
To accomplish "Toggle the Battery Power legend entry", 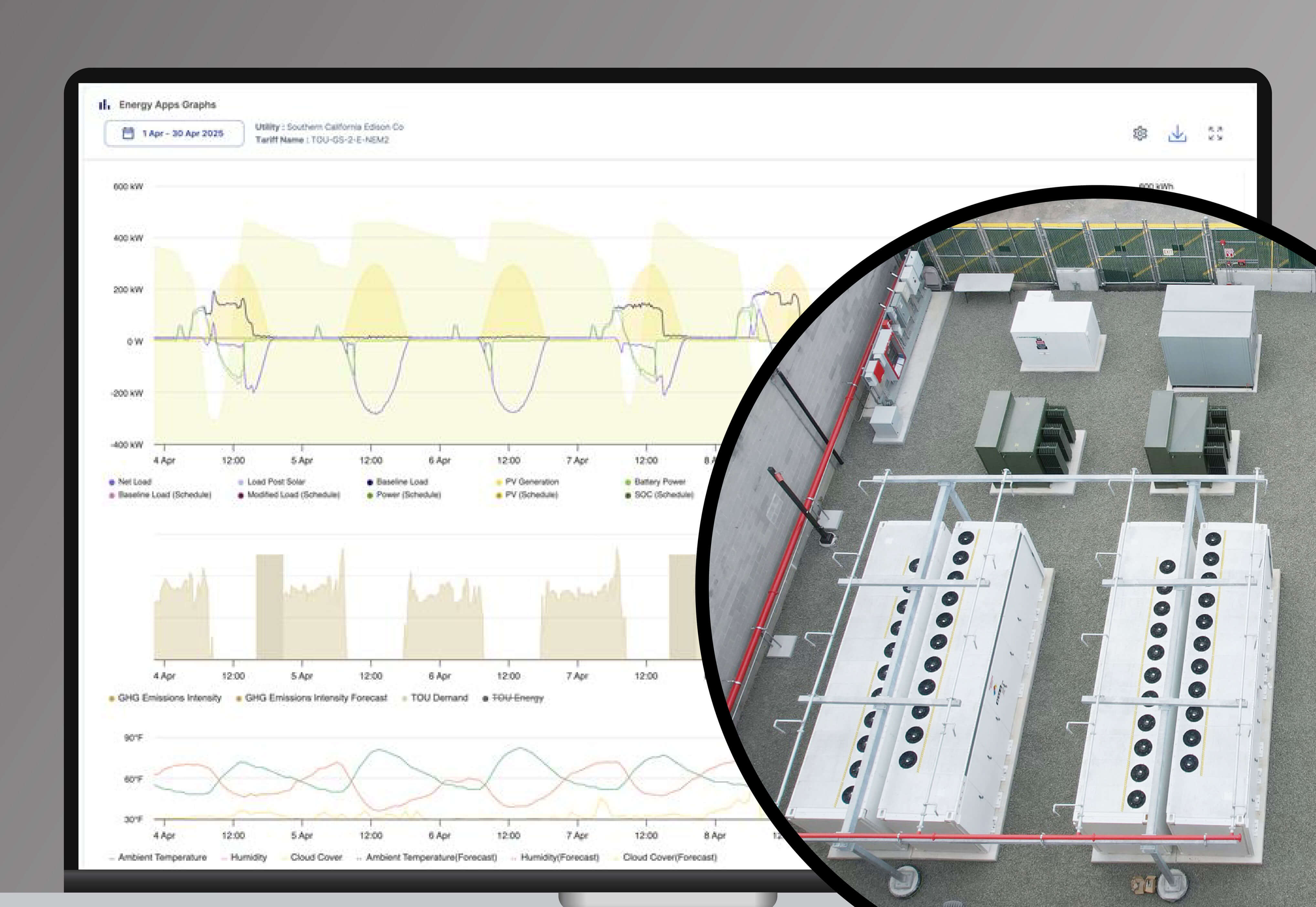I will point(655,482).
